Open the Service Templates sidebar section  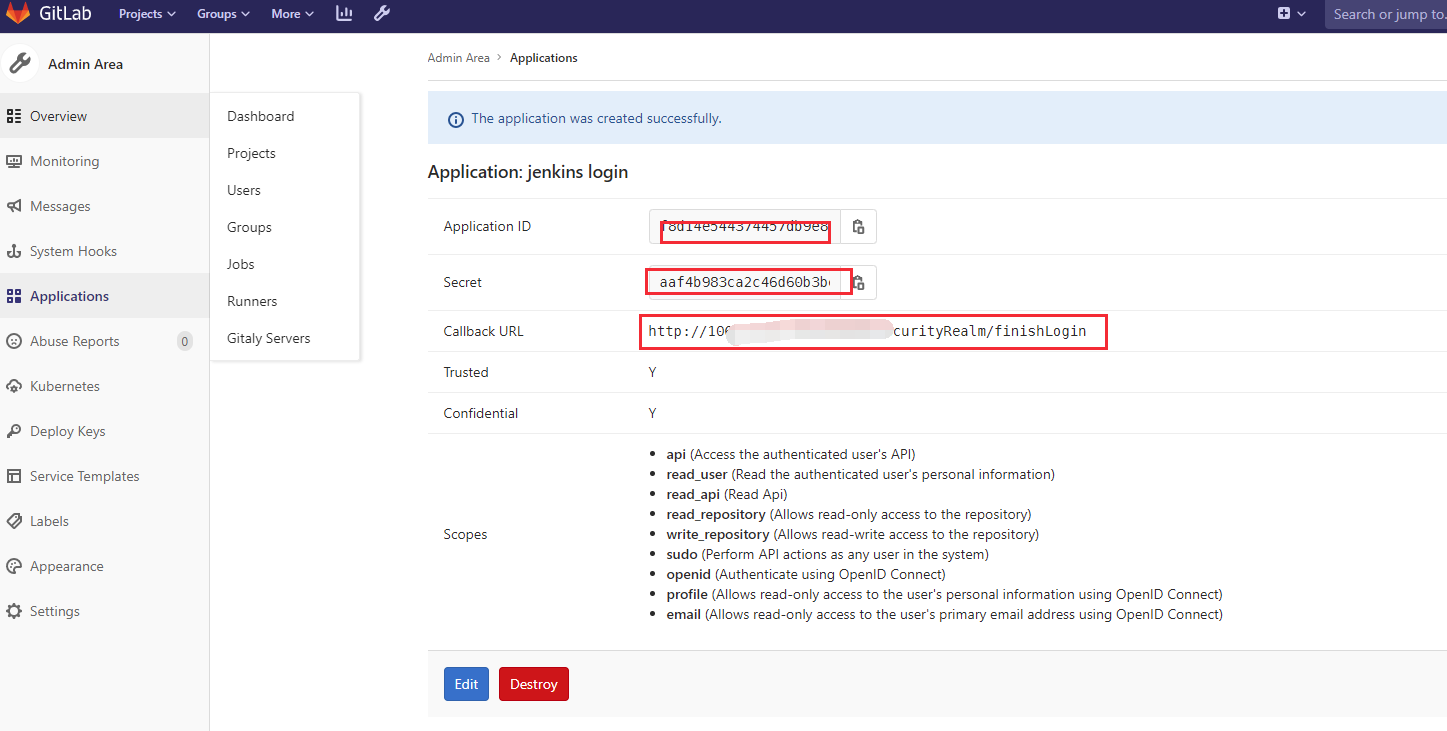click(104, 476)
